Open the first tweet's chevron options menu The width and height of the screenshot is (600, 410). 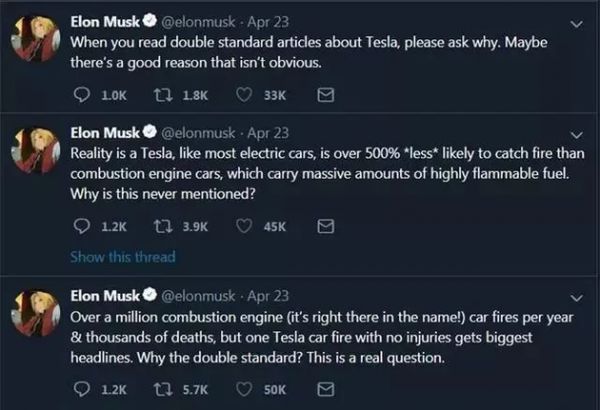(x=574, y=24)
